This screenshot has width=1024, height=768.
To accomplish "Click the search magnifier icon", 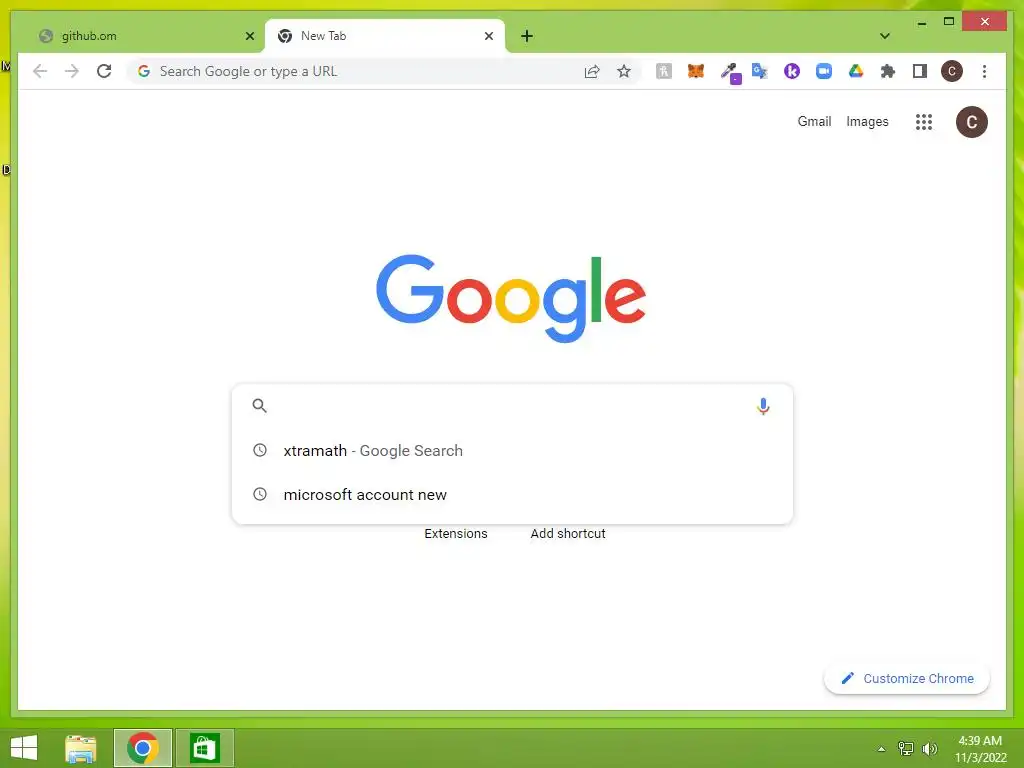I will 259,406.
